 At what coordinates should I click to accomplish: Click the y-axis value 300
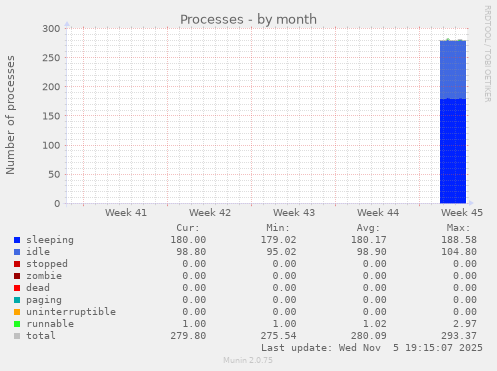coord(51,29)
